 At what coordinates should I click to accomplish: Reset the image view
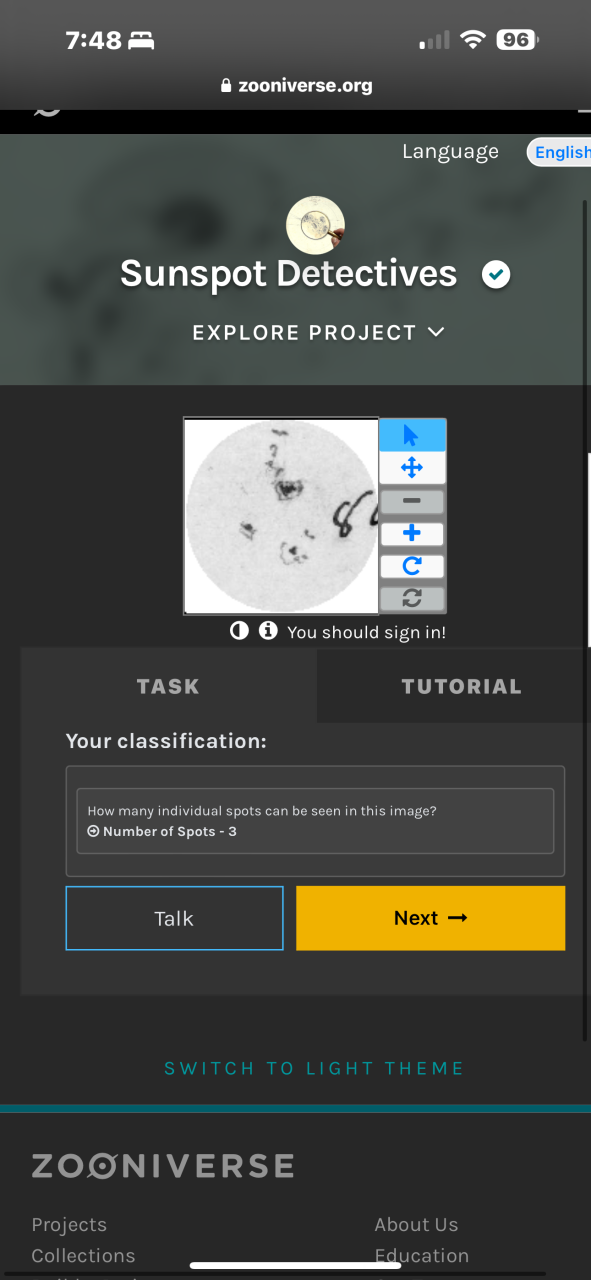412,598
